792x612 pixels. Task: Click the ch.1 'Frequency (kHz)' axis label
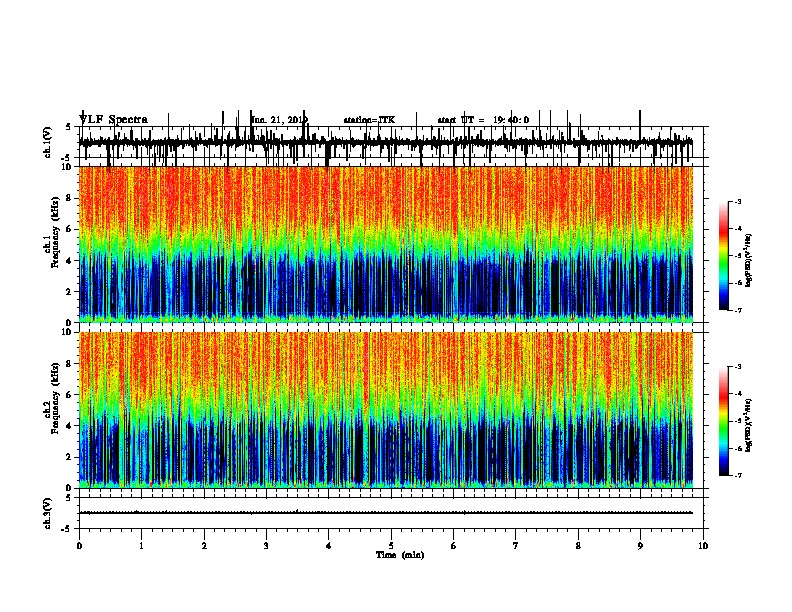tap(55, 232)
